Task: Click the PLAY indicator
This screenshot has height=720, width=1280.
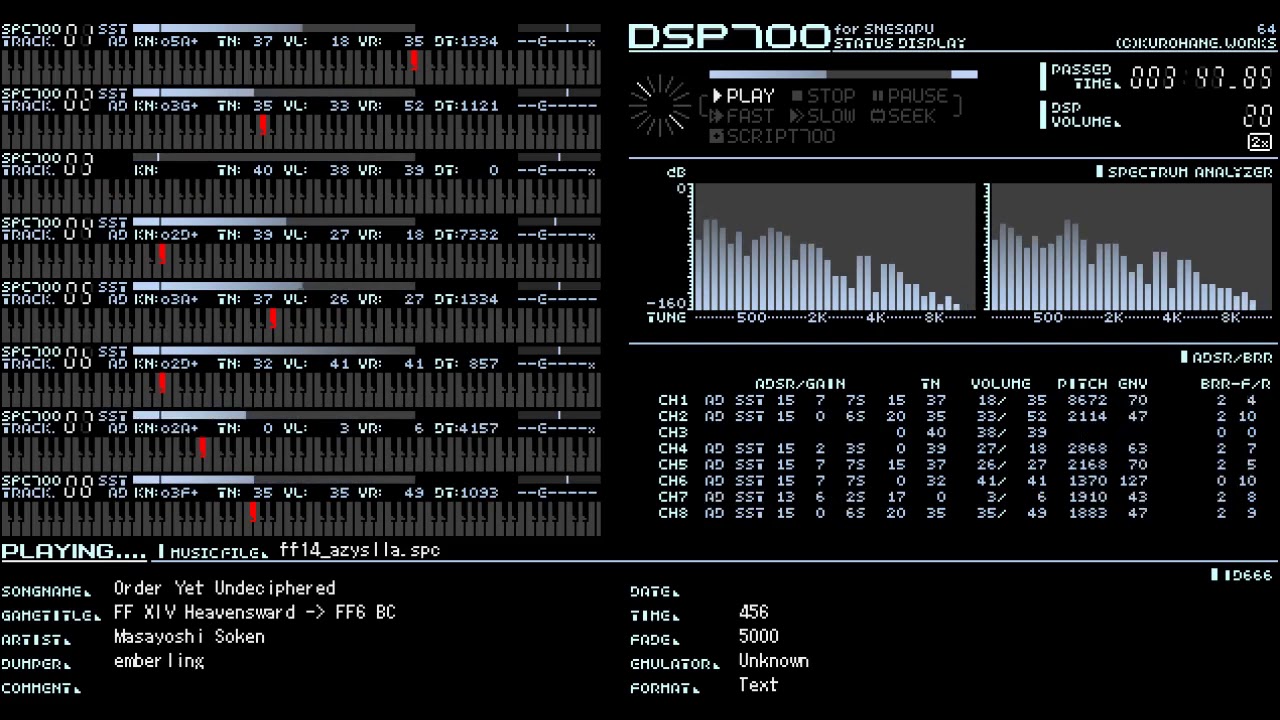Action: coord(743,96)
